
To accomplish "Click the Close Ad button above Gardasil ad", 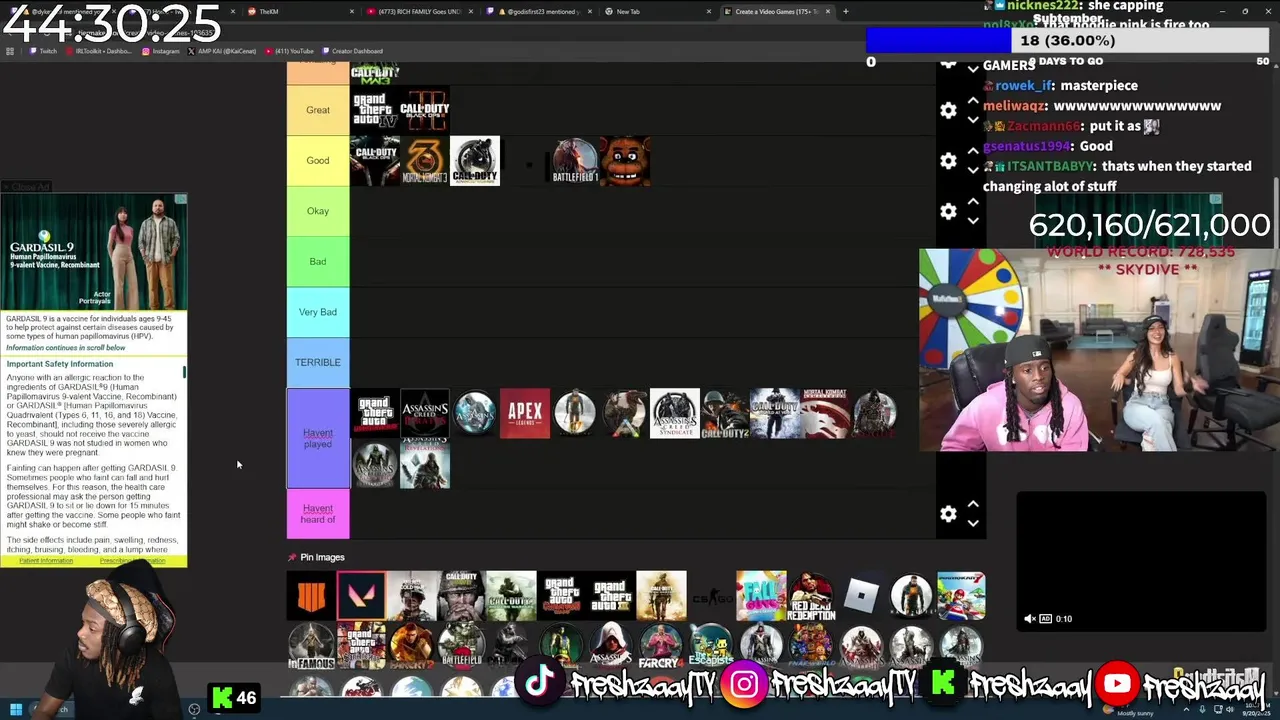I will (x=26, y=187).
